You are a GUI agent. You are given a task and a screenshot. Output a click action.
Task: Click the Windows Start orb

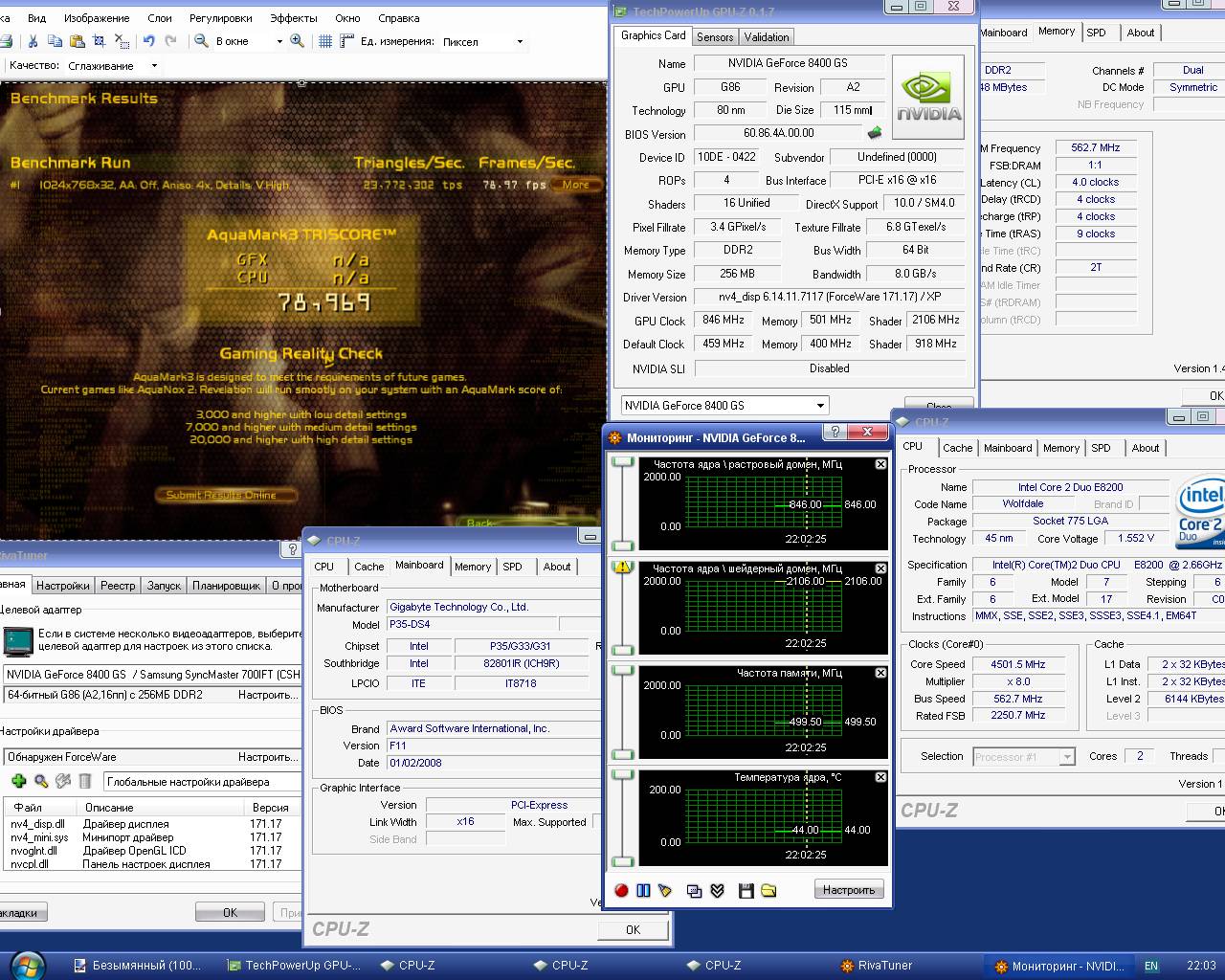tap(27, 966)
